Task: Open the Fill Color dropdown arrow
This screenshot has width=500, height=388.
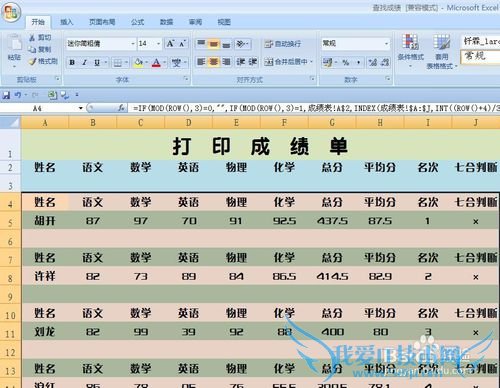Action: [x=146, y=62]
